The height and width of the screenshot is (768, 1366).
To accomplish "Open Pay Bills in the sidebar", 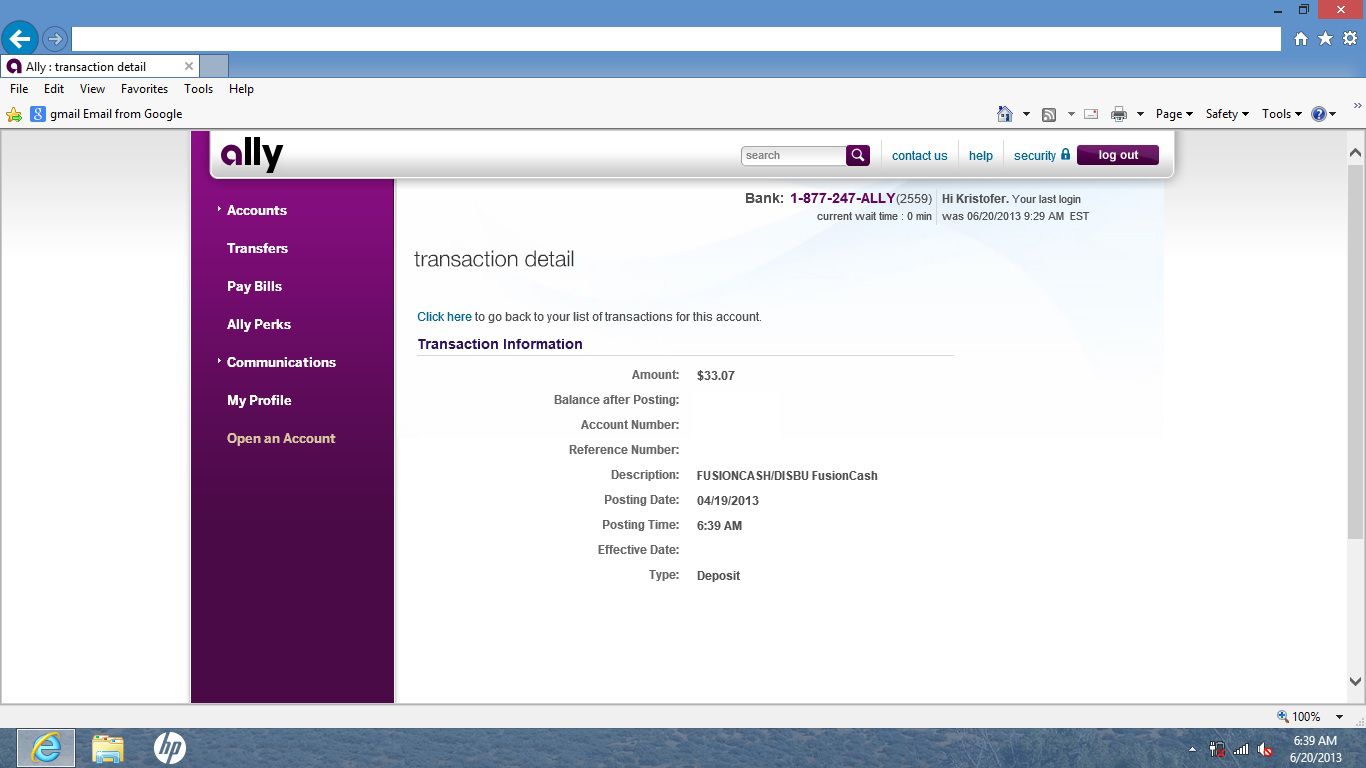I will pyautogui.click(x=254, y=286).
